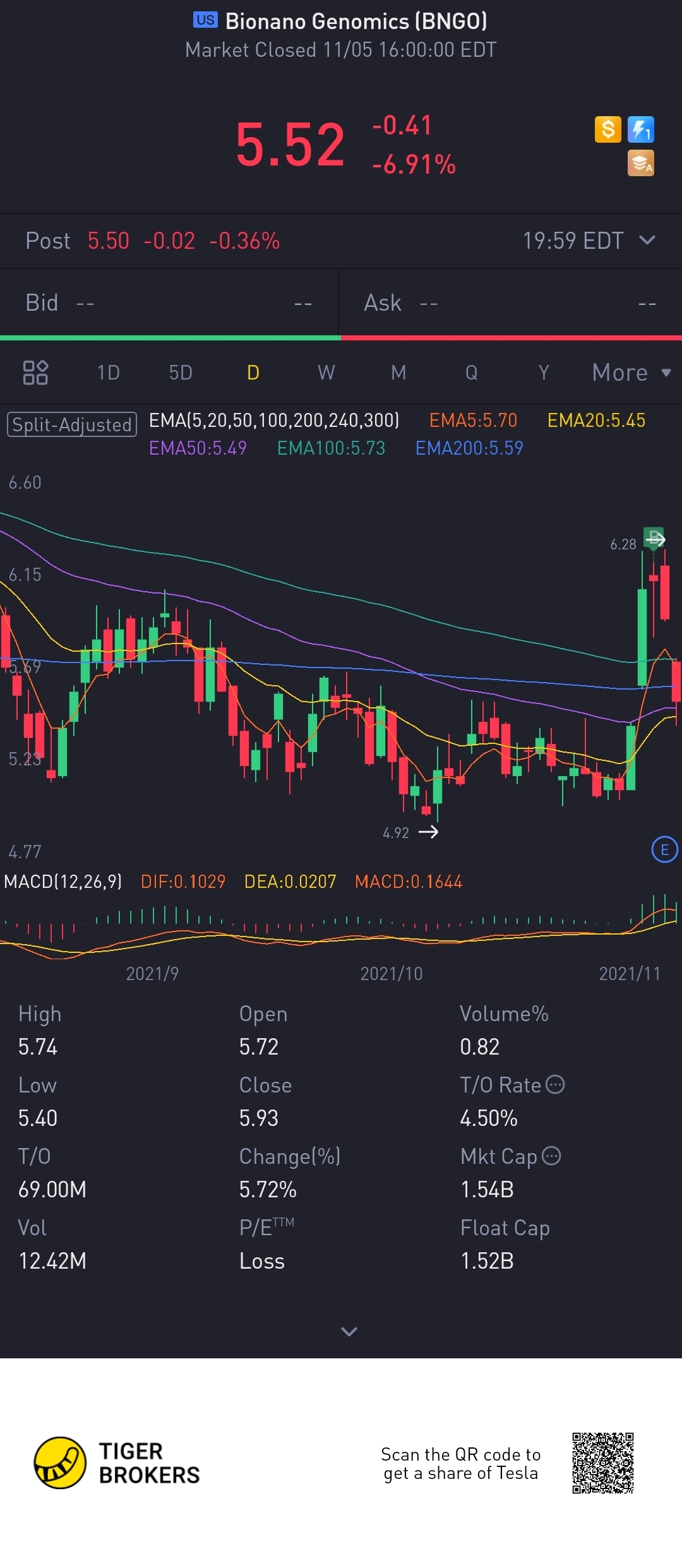Tap the Vol value 12.42M
Viewport: 682px width, 1568px height.
[52, 1260]
